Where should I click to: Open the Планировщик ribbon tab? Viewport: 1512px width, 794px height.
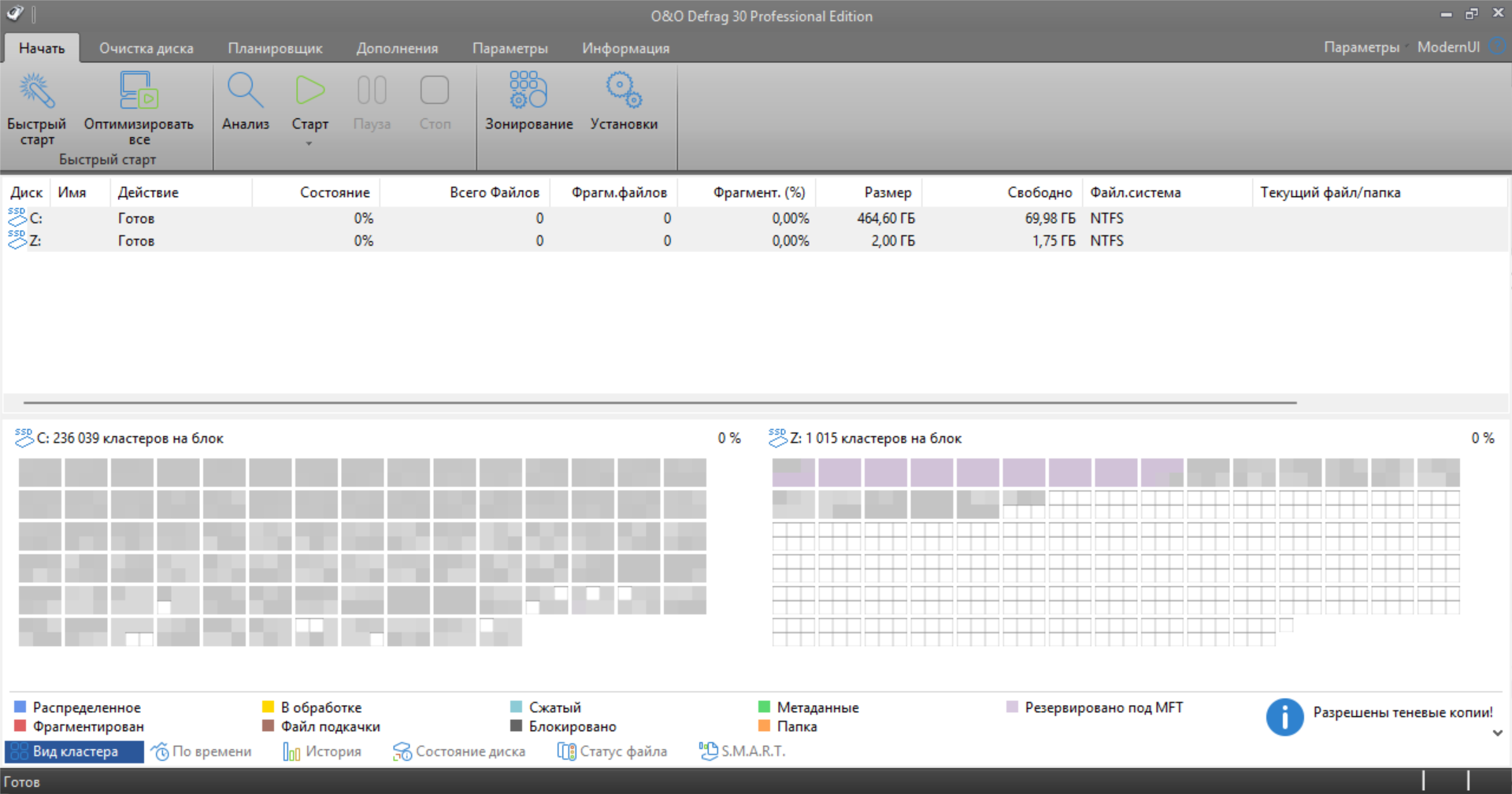[275, 48]
